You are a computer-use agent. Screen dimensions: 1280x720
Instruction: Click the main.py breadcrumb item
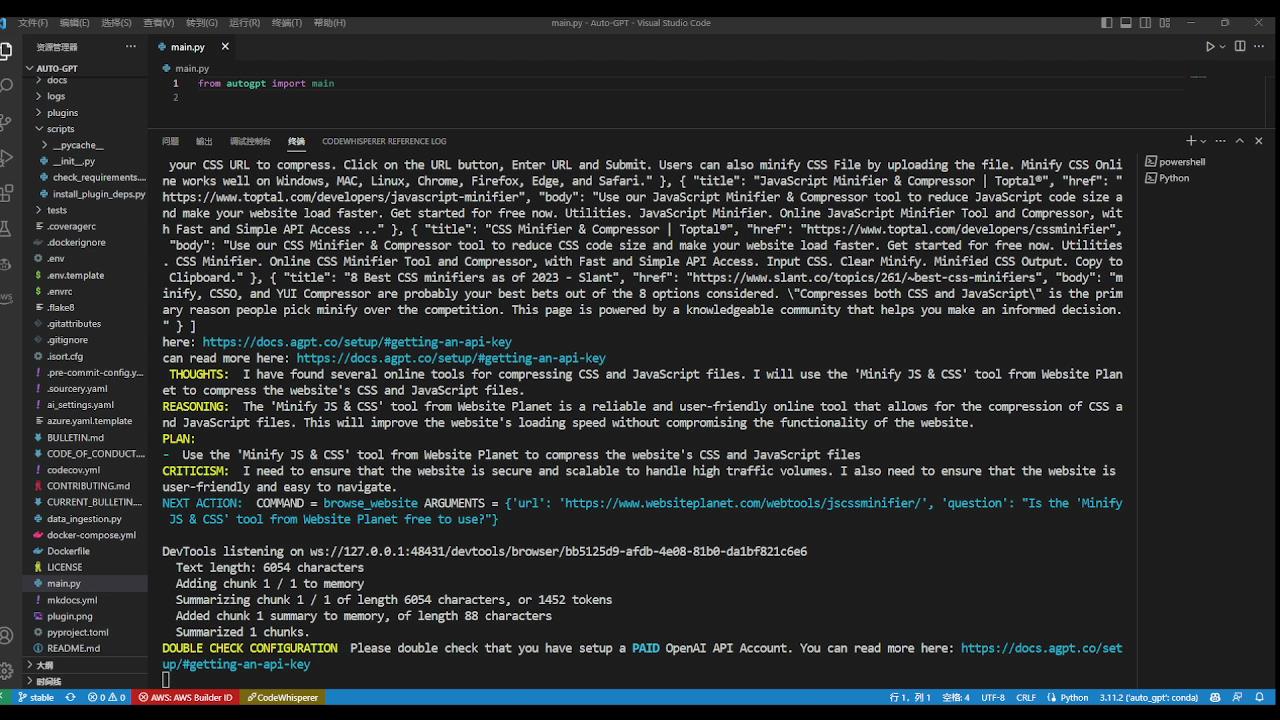point(186,68)
